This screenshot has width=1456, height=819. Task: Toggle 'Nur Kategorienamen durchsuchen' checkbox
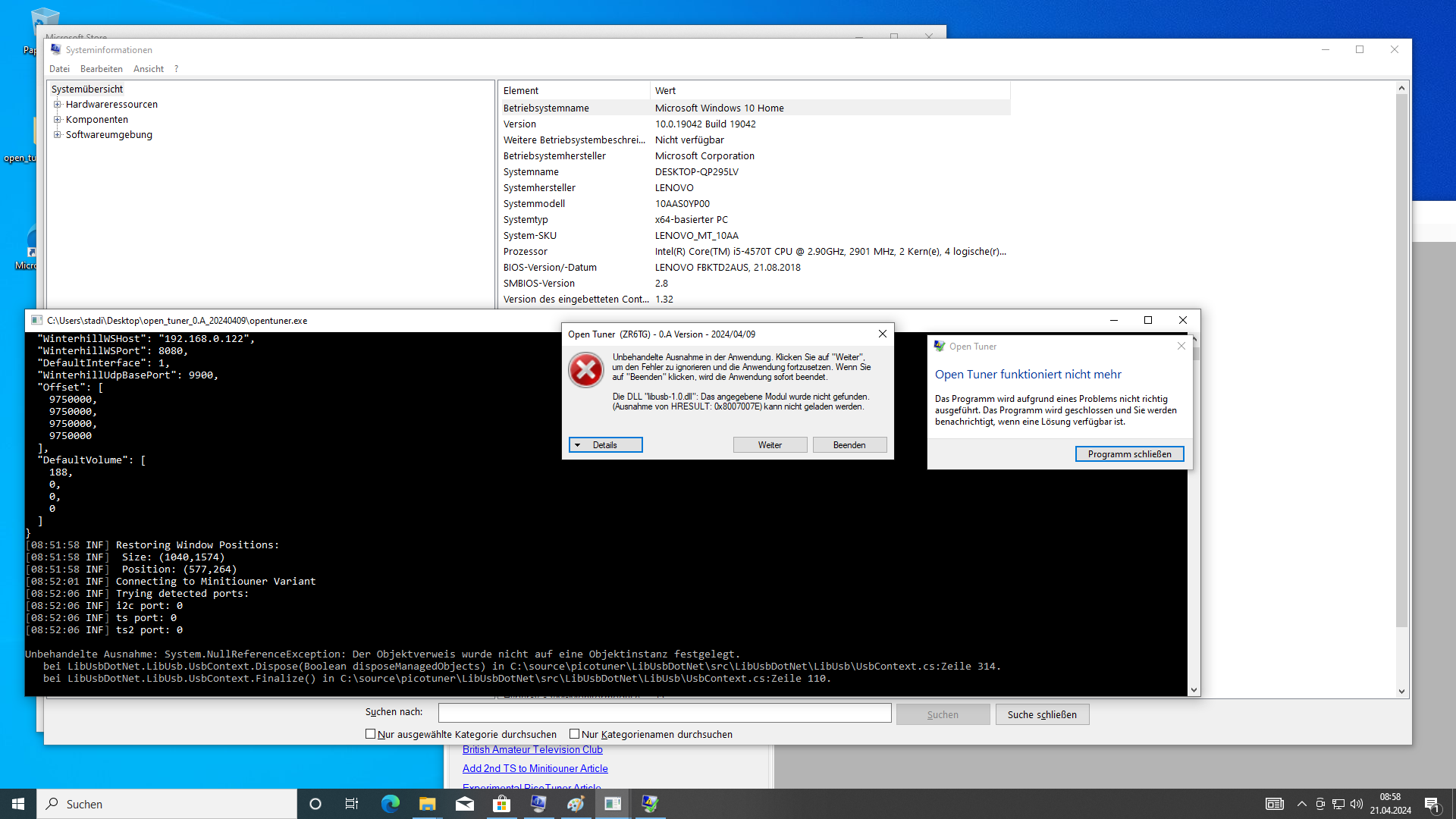click(x=574, y=734)
